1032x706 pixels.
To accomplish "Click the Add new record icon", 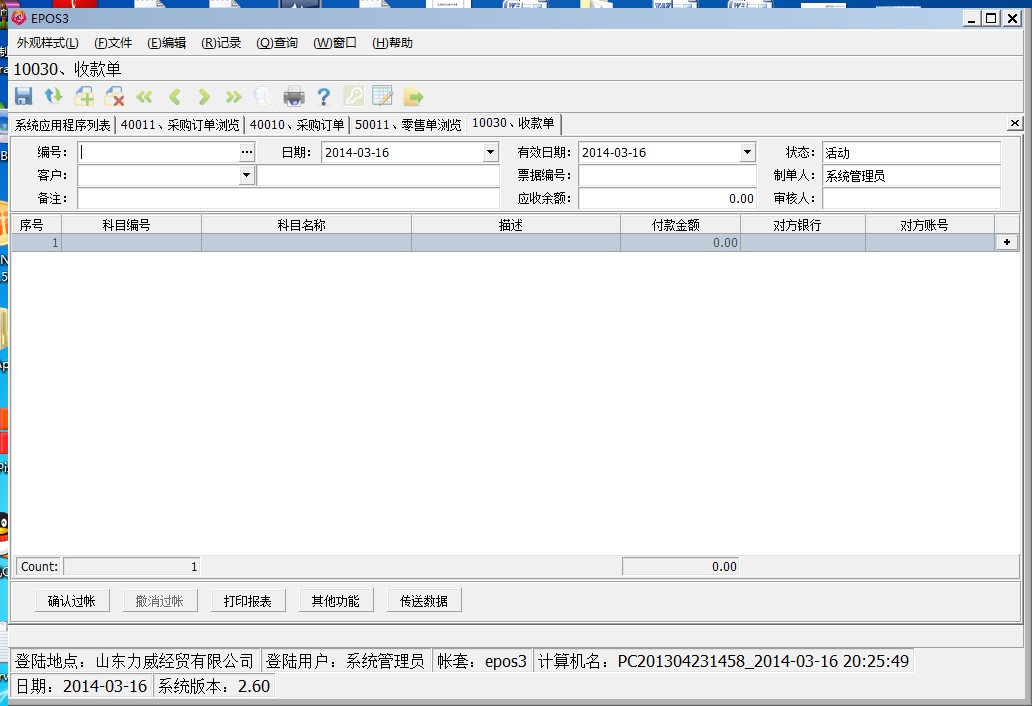I will pyautogui.click(x=84, y=96).
